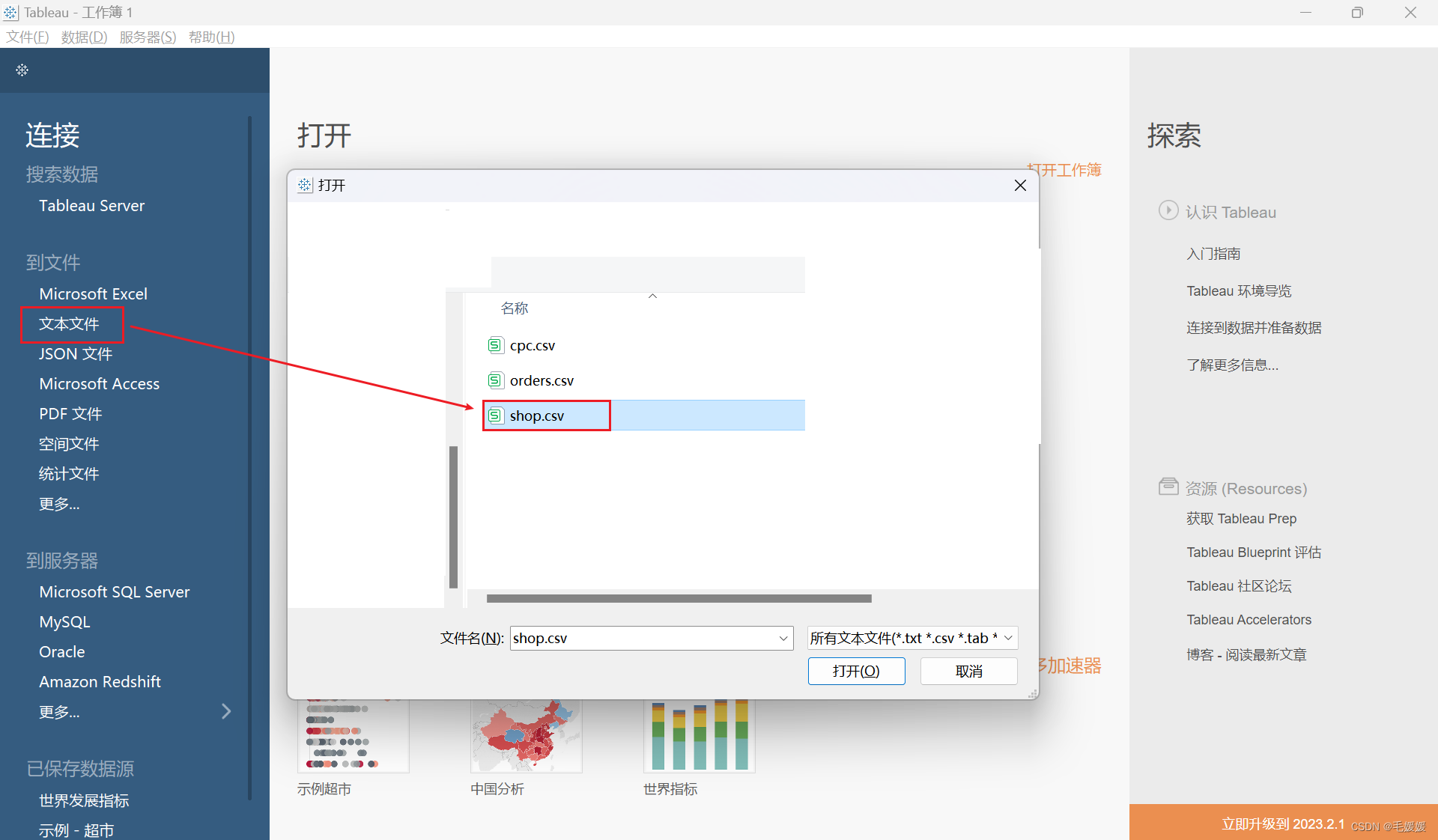This screenshot has height=840, width=1438.
Task: Click the 立即升级到 2023.2.1 banner
Action: pos(1283,823)
